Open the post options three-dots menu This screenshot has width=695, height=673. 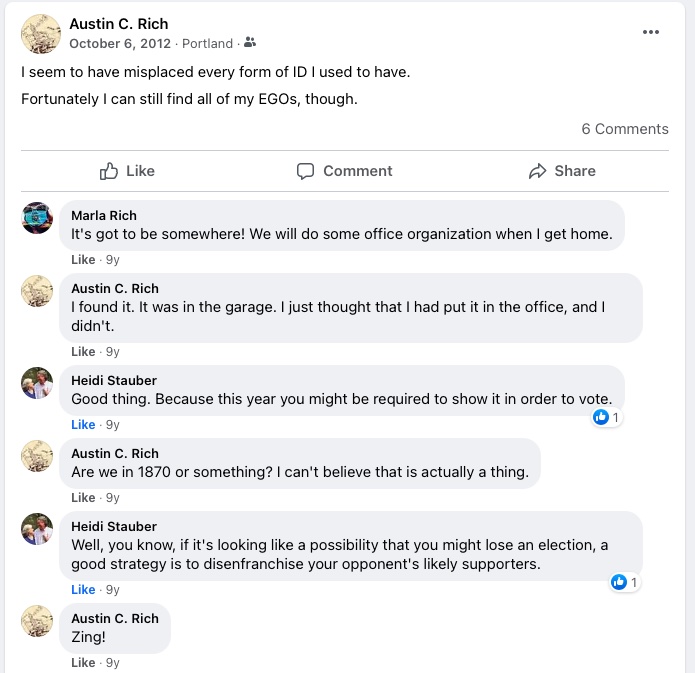pos(651,32)
